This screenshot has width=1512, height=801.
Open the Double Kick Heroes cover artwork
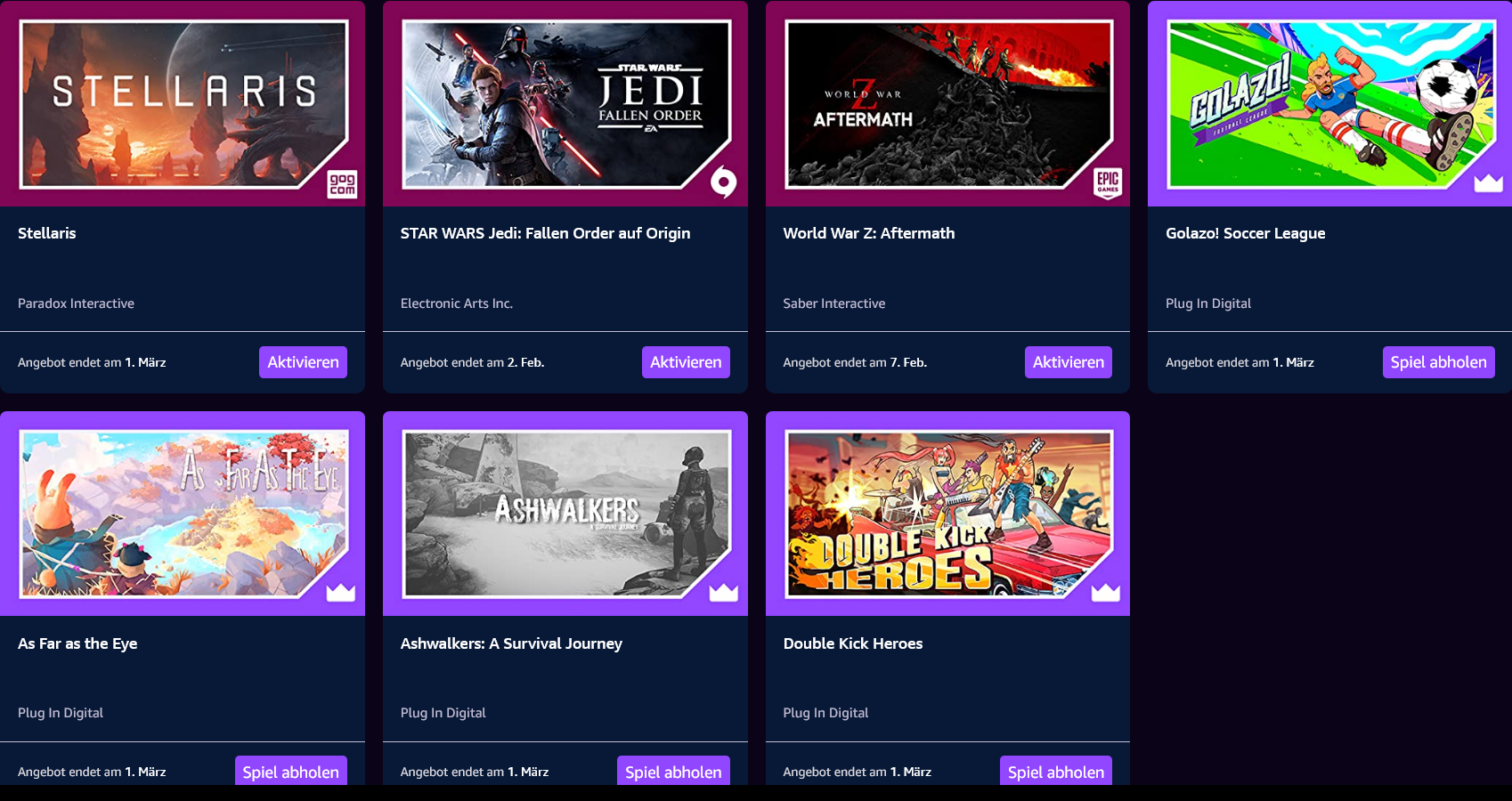(x=949, y=514)
